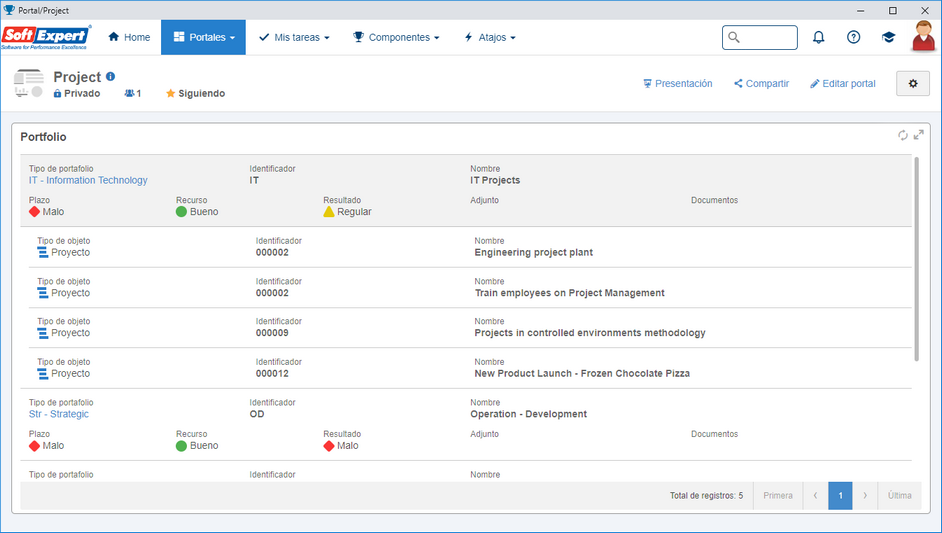Viewport: 942px width, 533px height.
Task: Open IT - Information Technology link
Action: 88,180
